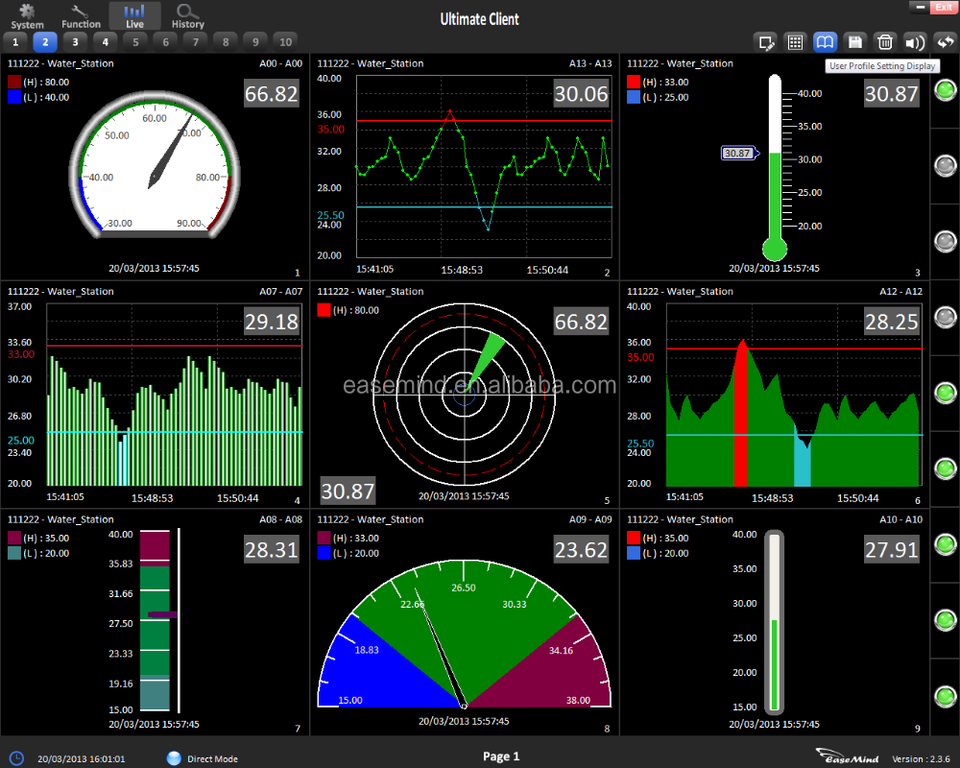Select page button 3
This screenshot has width=960, height=768.
75,42
